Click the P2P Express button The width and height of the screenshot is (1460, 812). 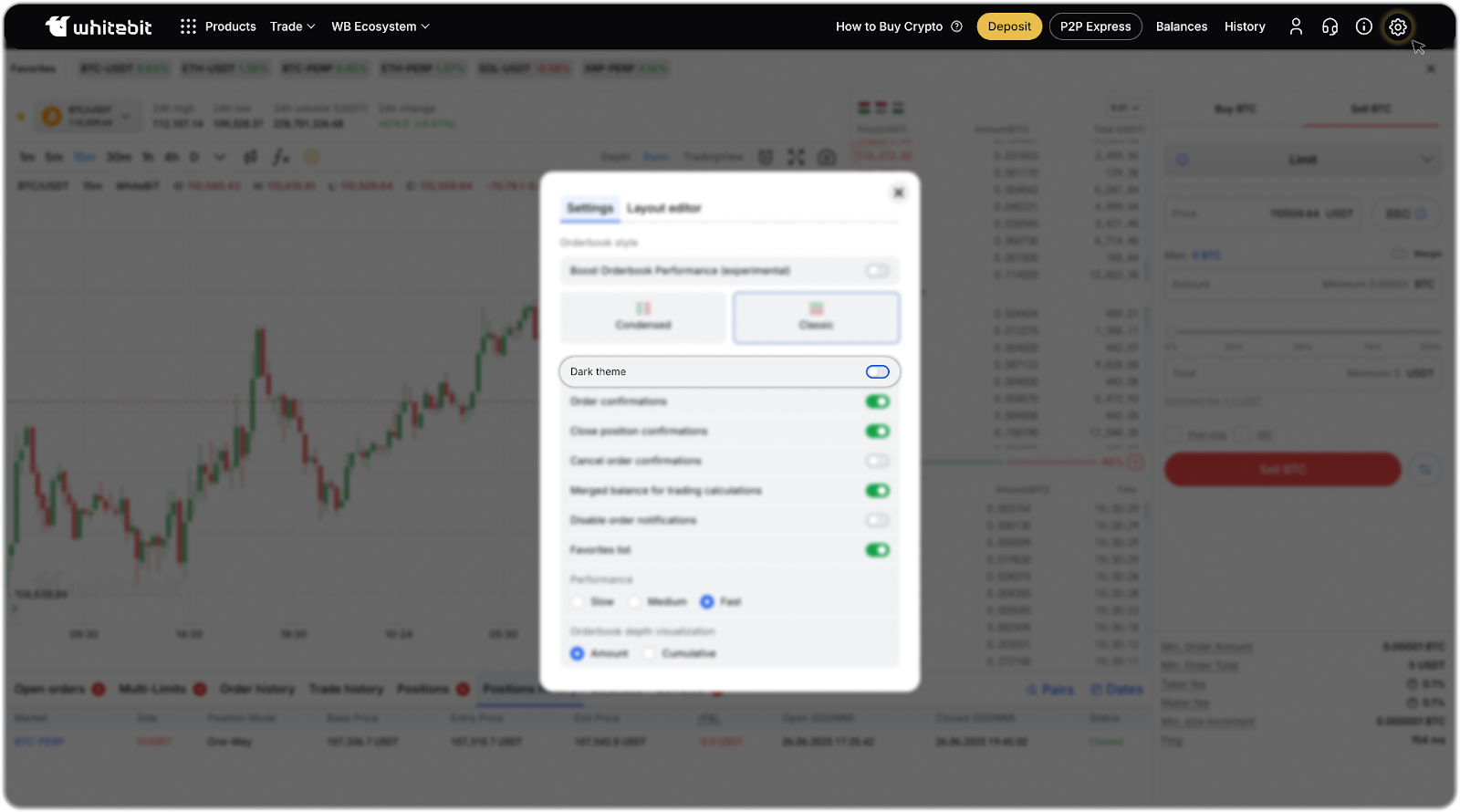click(x=1095, y=26)
